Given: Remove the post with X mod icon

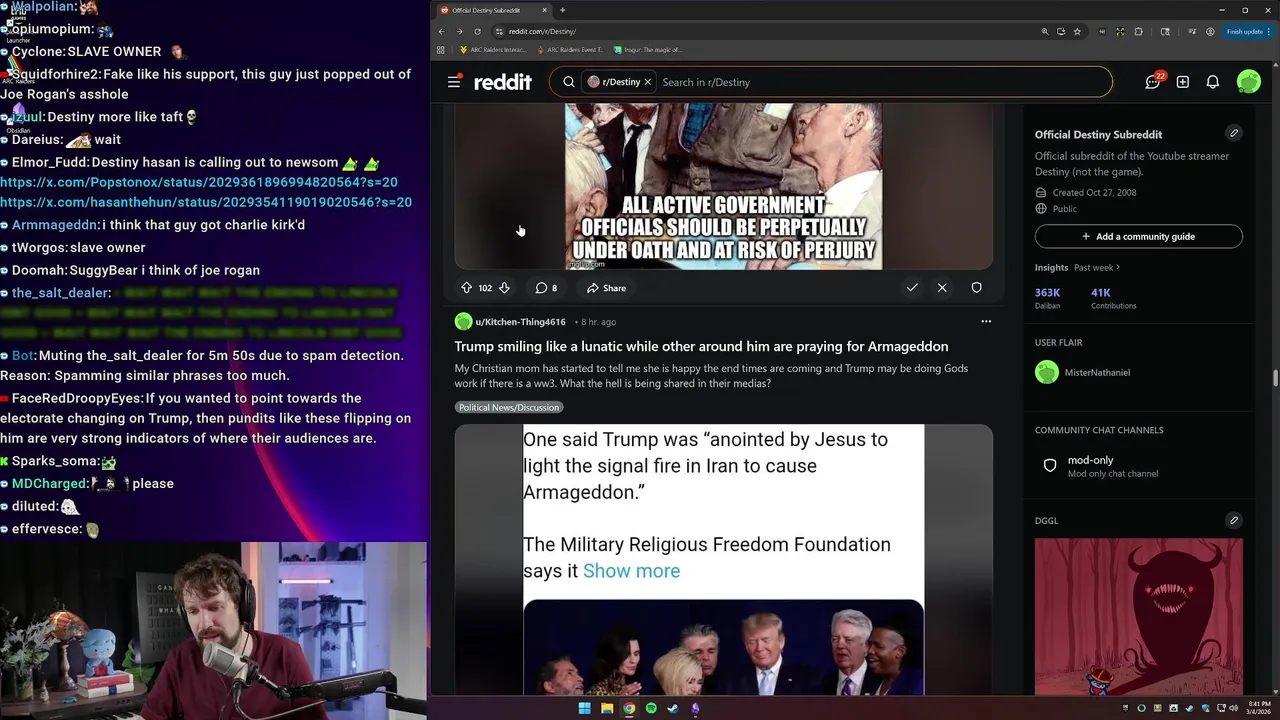Looking at the screenshot, I should click(942, 288).
